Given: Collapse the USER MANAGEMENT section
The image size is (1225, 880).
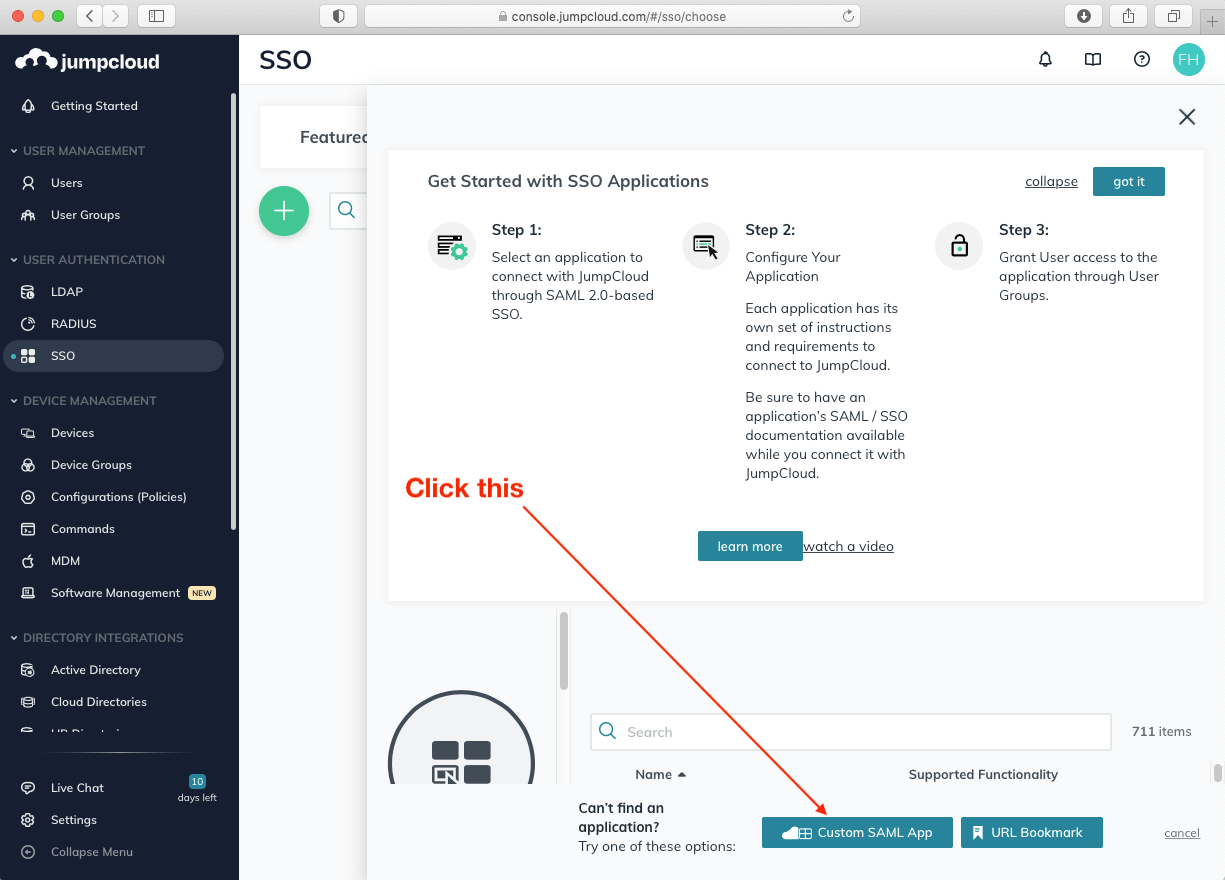Looking at the screenshot, I should tap(14, 151).
